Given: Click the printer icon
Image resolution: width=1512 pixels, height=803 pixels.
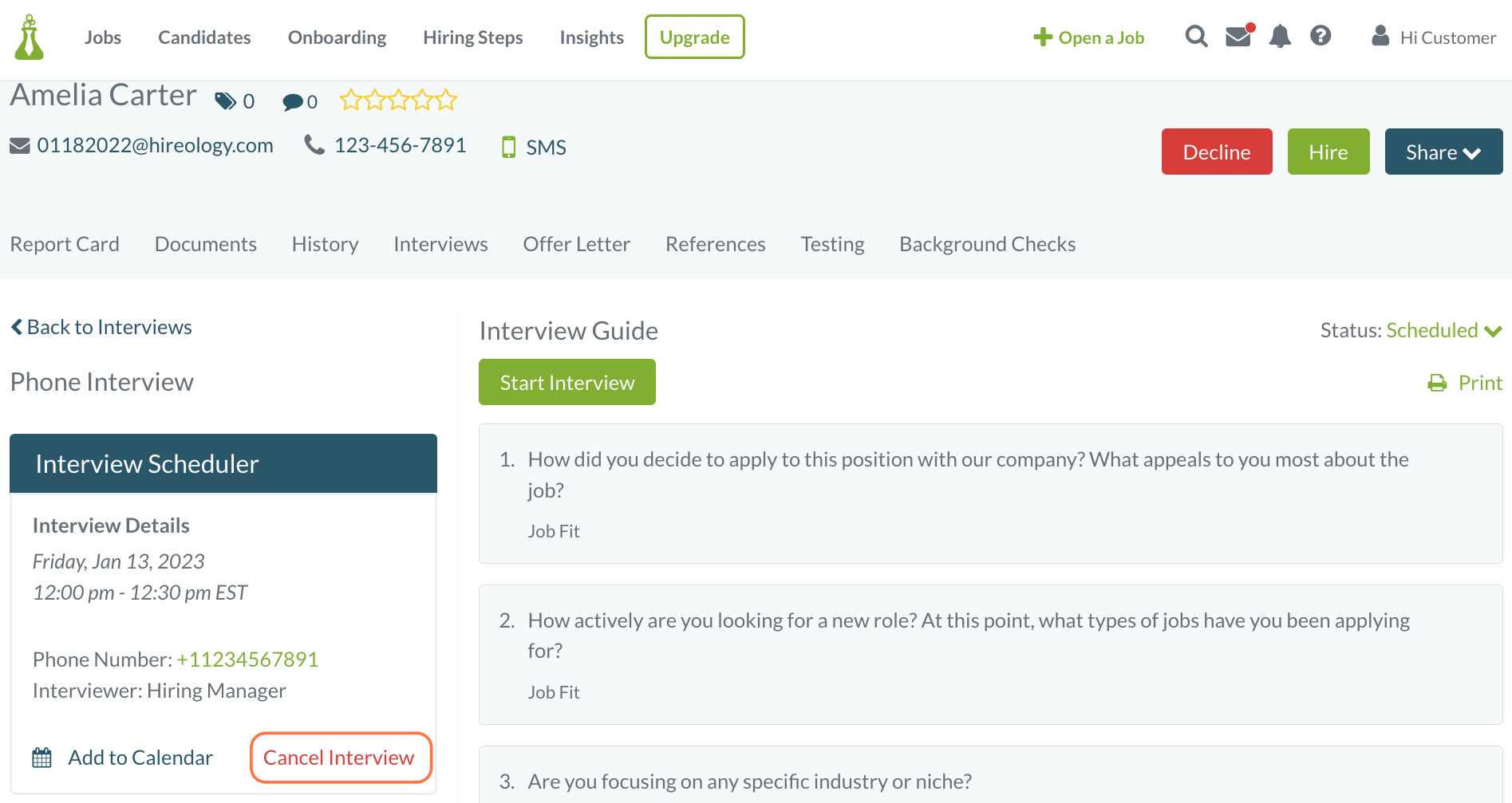Looking at the screenshot, I should pos(1437,384).
